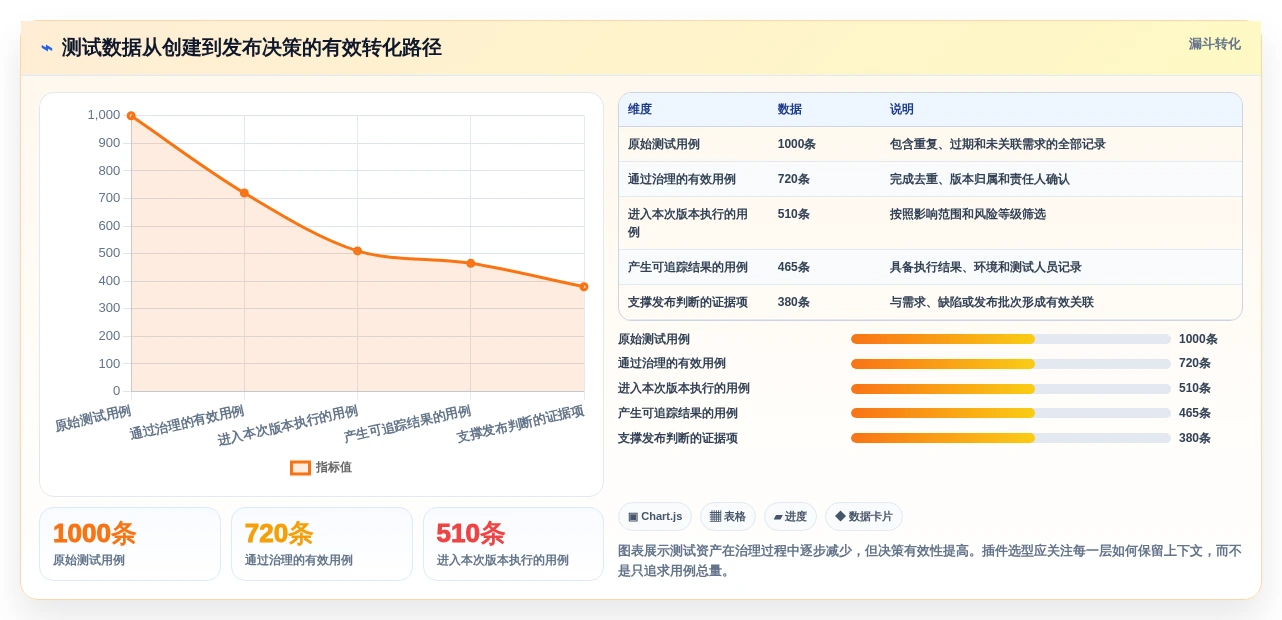Click the 510条 data card
This screenshot has width=1282, height=620.
coord(513,544)
